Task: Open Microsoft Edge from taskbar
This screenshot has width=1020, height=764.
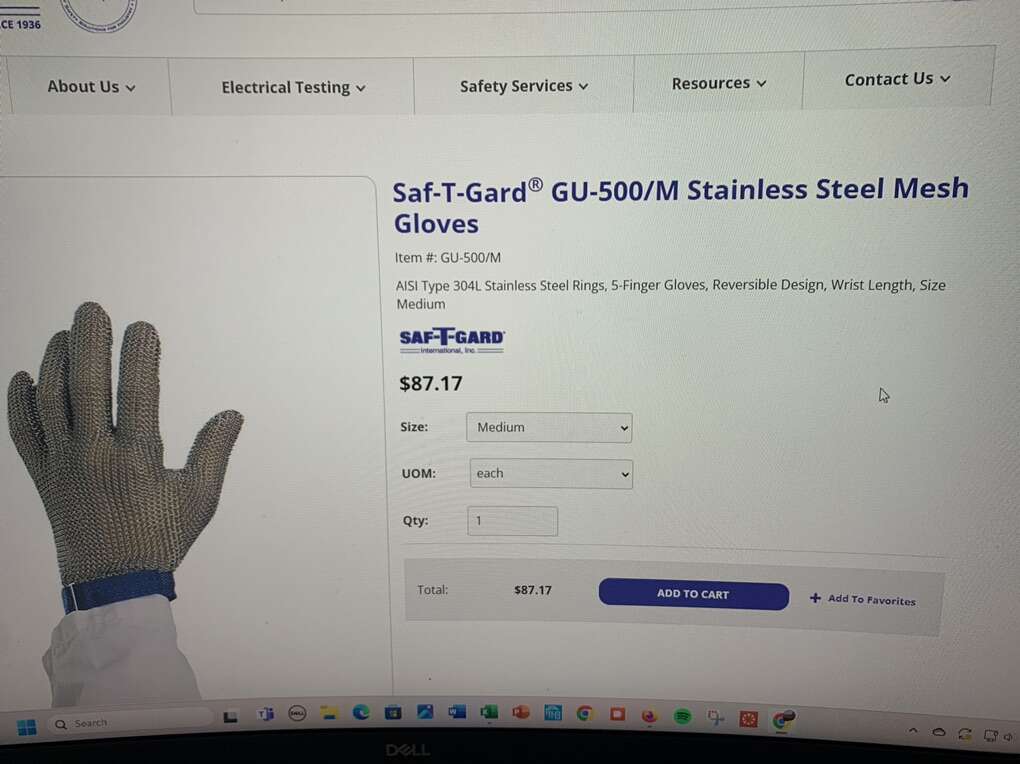Action: (361, 712)
